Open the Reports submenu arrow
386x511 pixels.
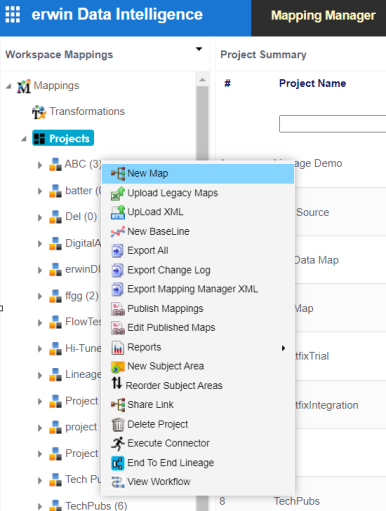(283, 348)
